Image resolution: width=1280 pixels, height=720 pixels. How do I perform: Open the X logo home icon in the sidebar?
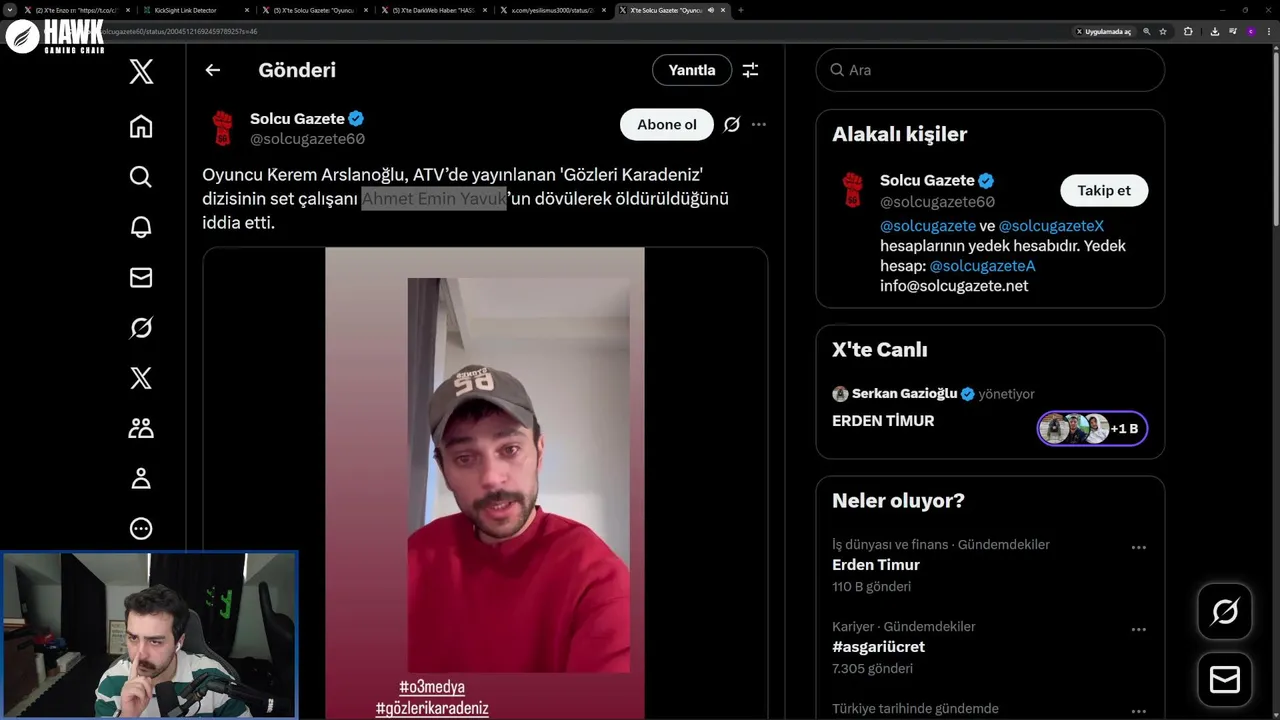[x=141, y=71]
